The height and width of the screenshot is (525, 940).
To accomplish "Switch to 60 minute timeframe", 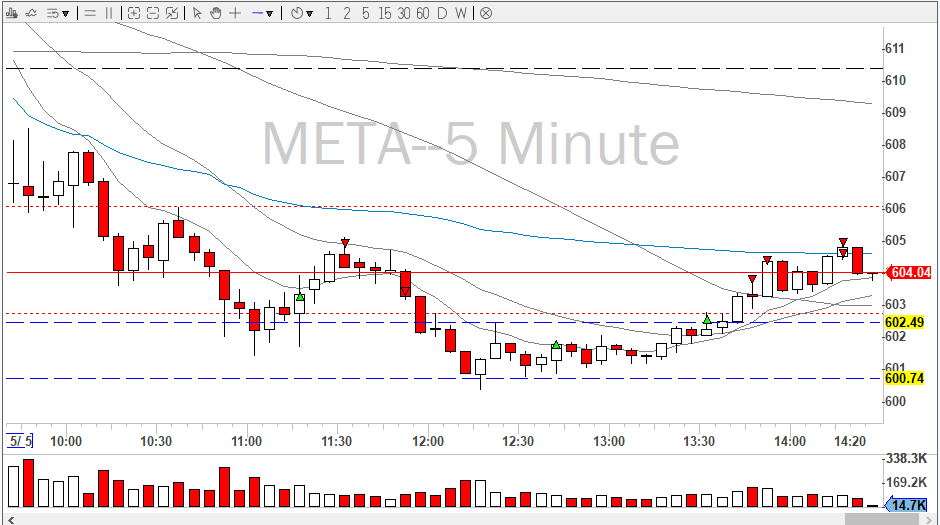I will [423, 13].
